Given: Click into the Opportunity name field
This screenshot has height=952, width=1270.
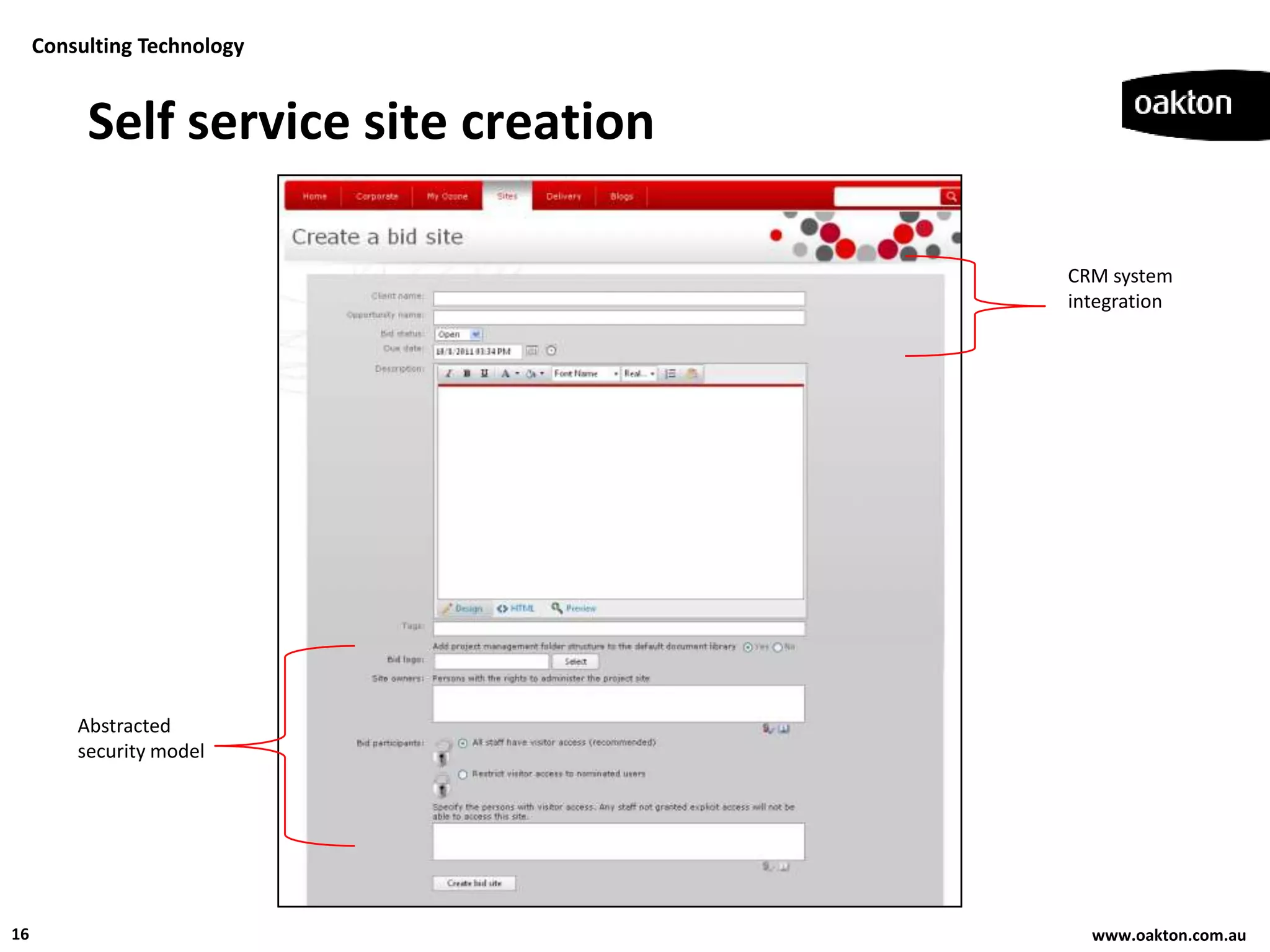Looking at the screenshot, I should 619,318.
